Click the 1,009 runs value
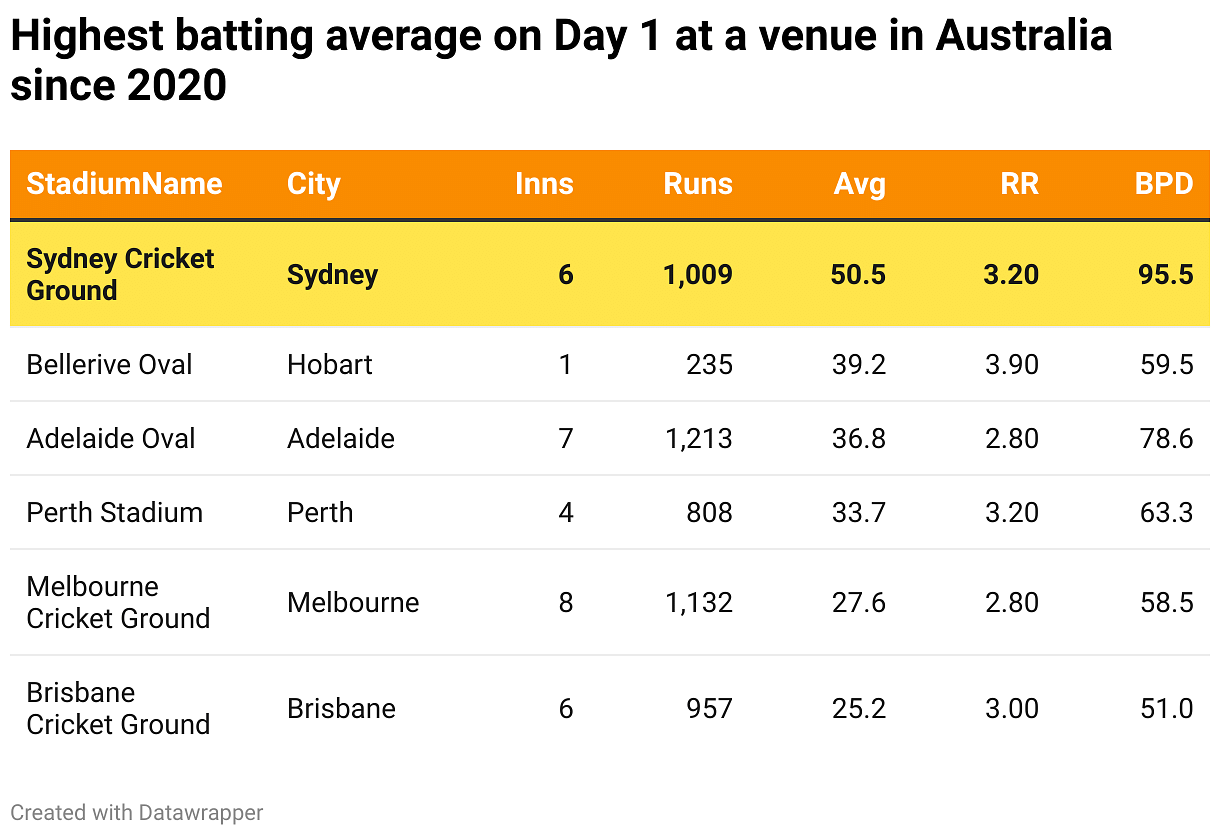1220x836 pixels. [697, 274]
